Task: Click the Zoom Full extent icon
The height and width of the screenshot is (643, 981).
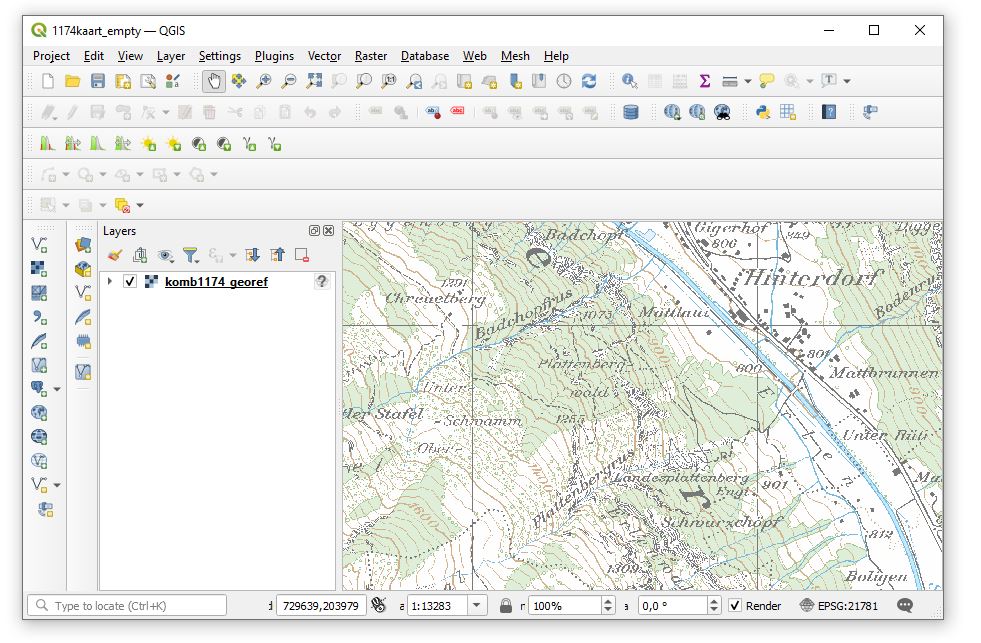Action: click(x=314, y=81)
